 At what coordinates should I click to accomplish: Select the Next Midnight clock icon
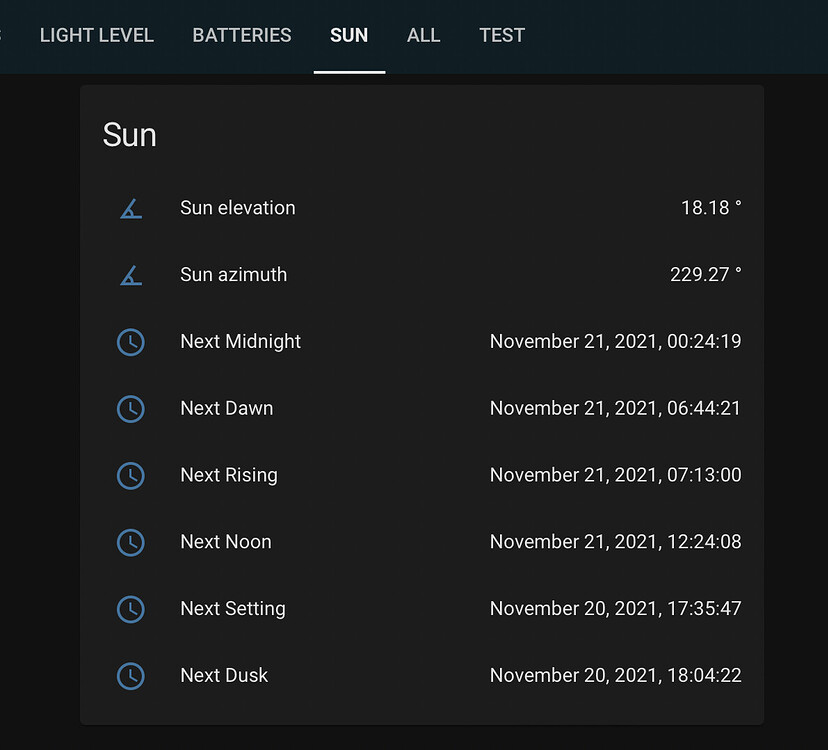pos(131,342)
